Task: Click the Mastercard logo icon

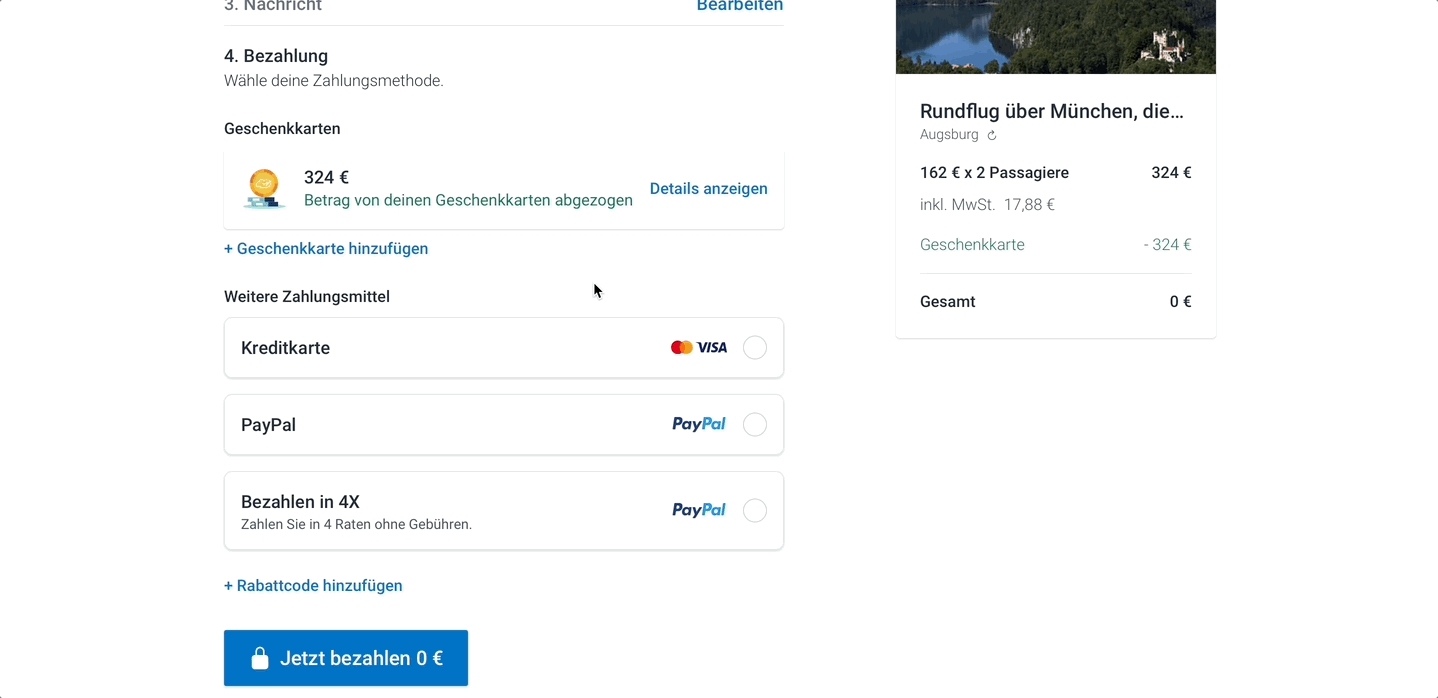Action: (682, 348)
